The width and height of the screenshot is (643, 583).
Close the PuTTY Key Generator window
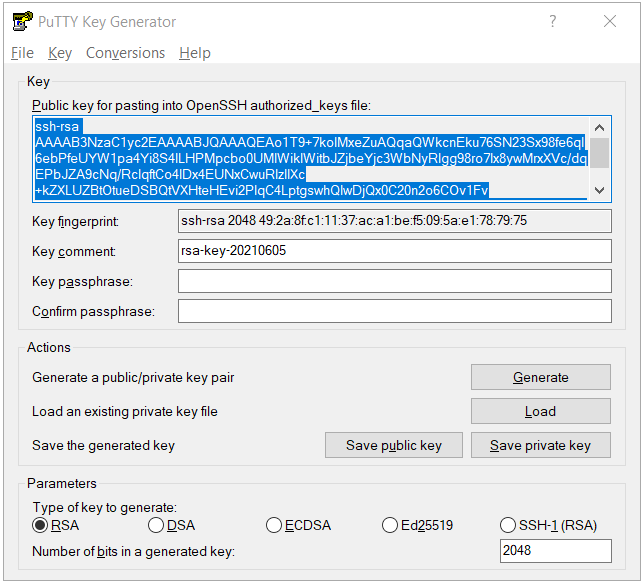[610, 21]
